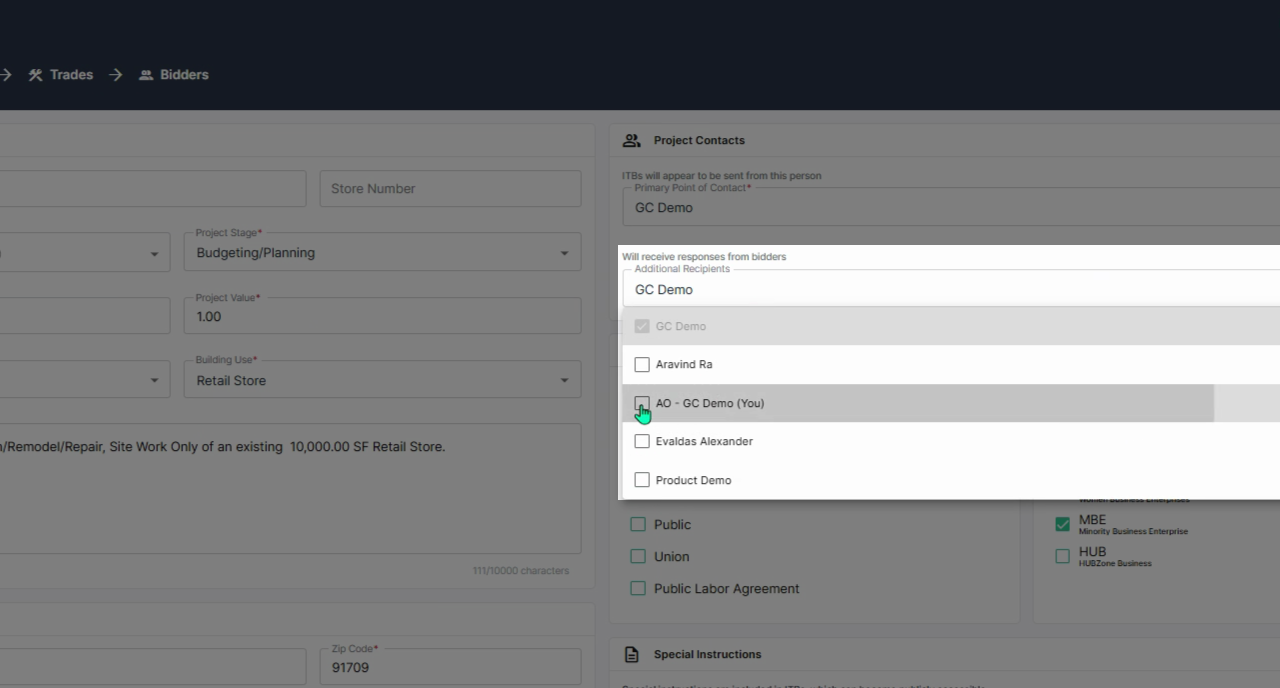Uncheck the MBE Minority Business Enterprise checkbox

pos(1062,524)
